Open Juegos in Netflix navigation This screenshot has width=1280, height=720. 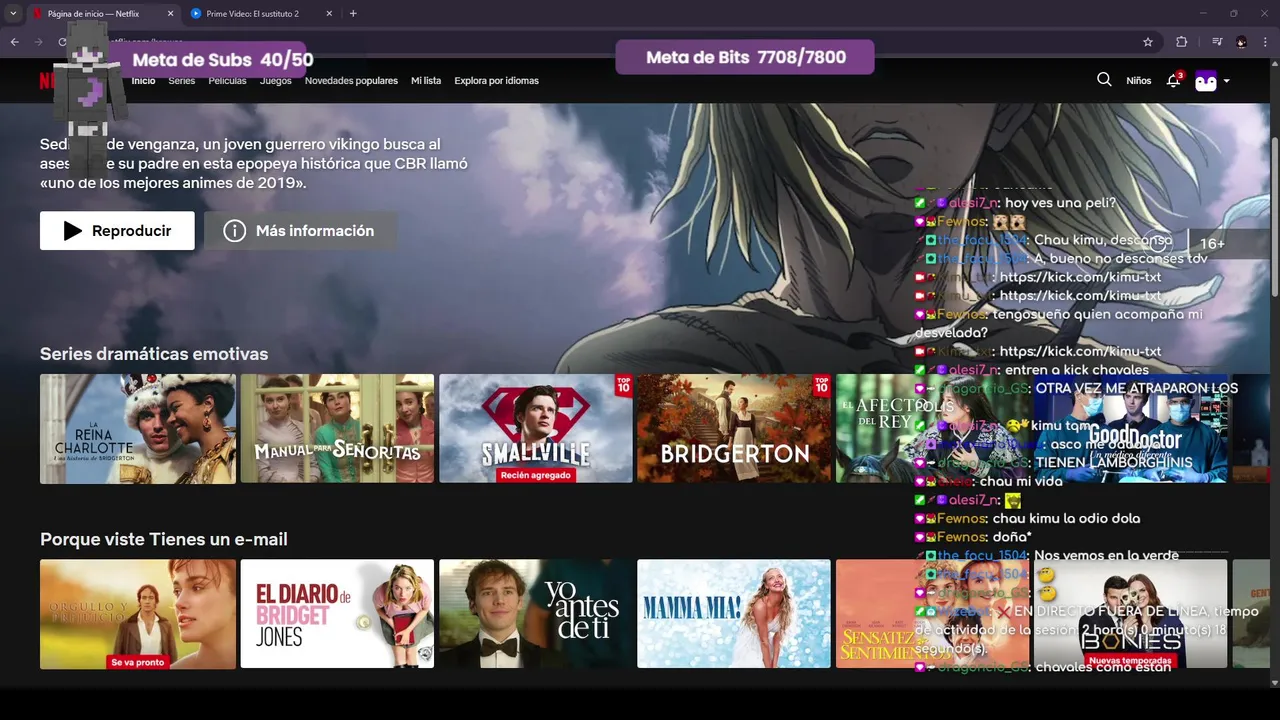tap(276, 81)
